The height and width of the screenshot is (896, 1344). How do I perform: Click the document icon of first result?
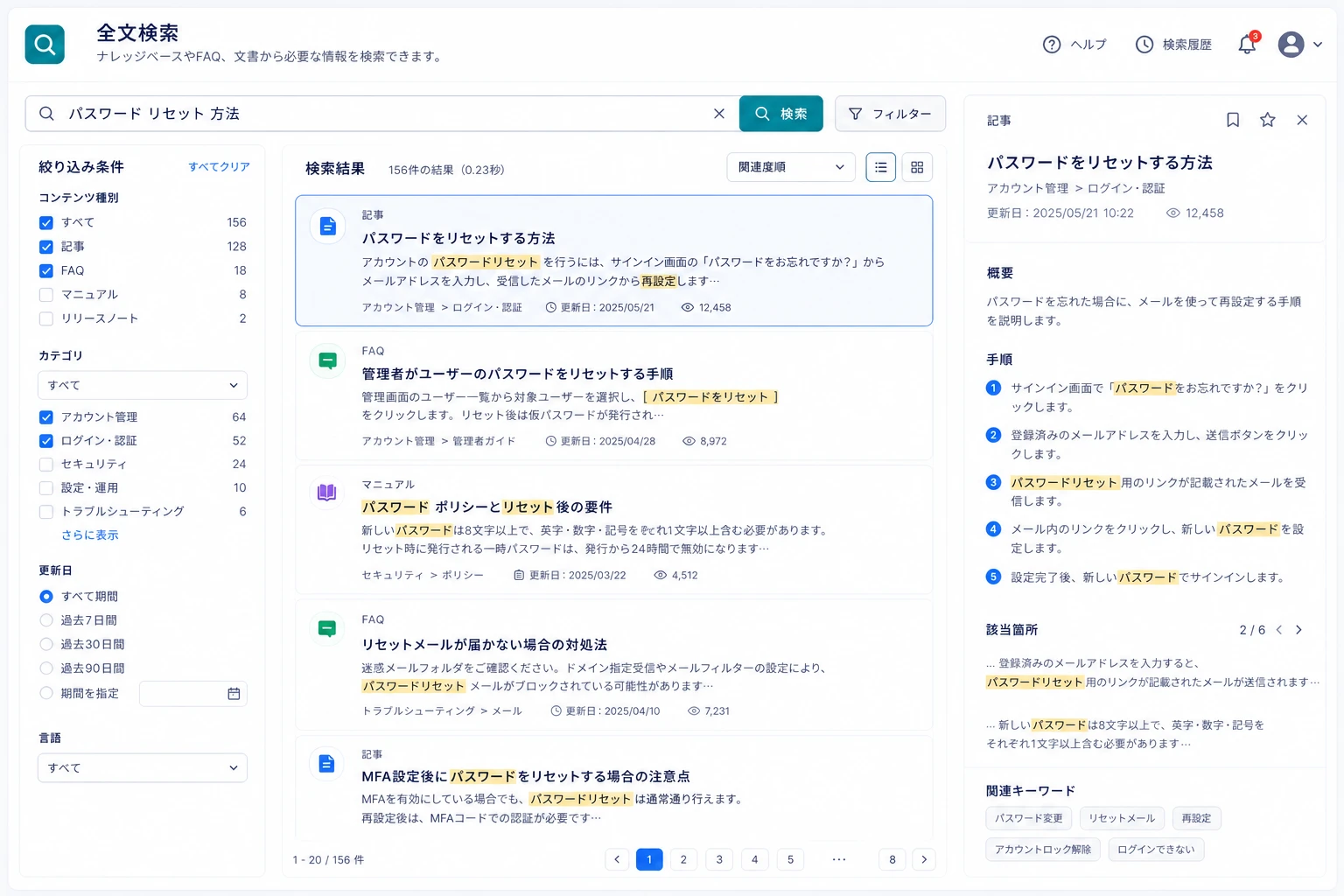pyautogui.click(x=327, y=227)
